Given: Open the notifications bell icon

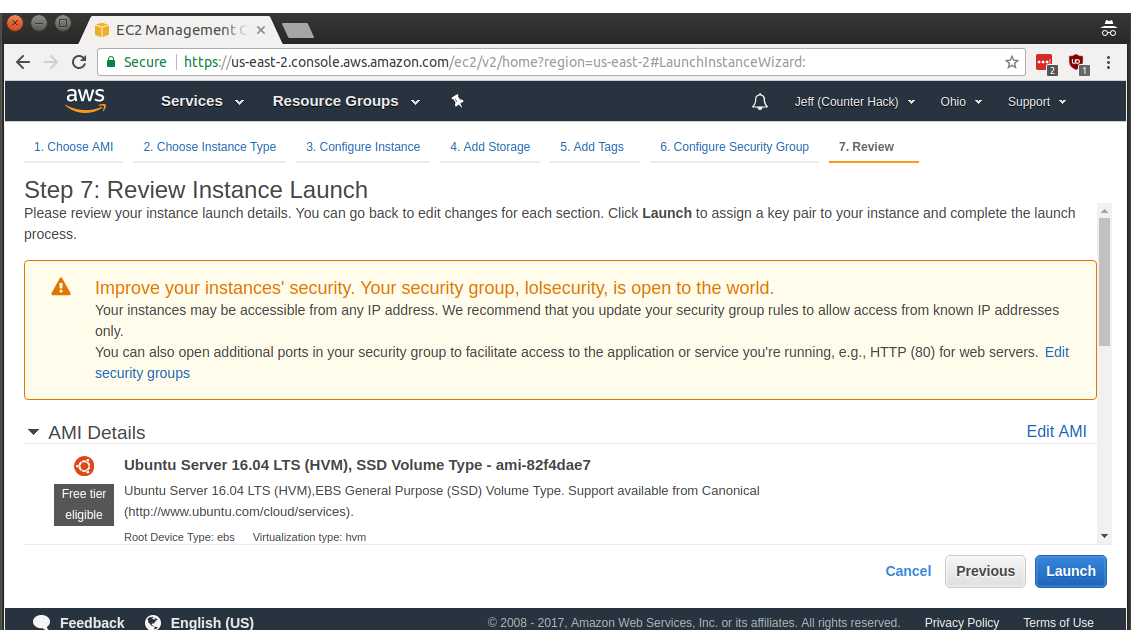Looking at the screenshot, I should (760, 102).
